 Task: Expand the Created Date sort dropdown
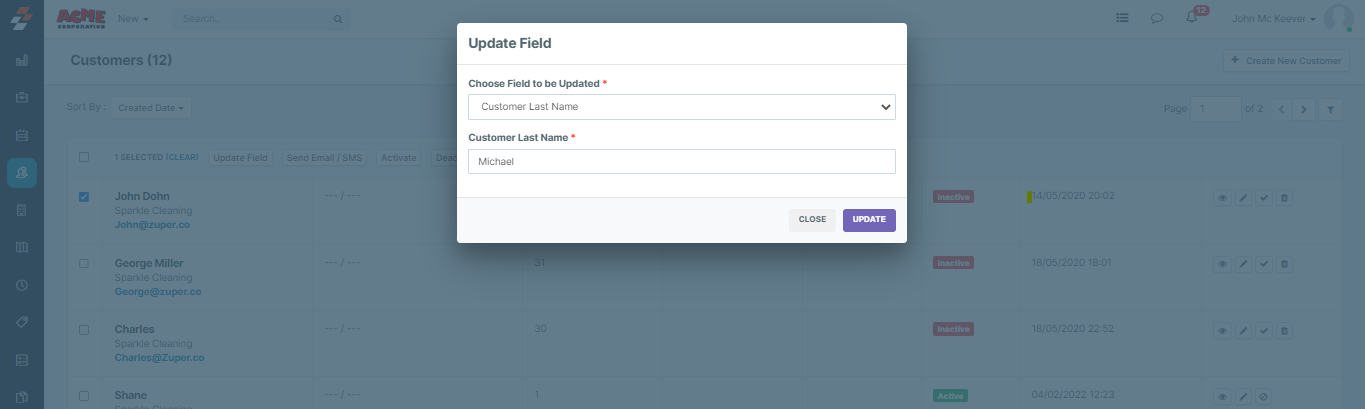click(x=151, y=108)
